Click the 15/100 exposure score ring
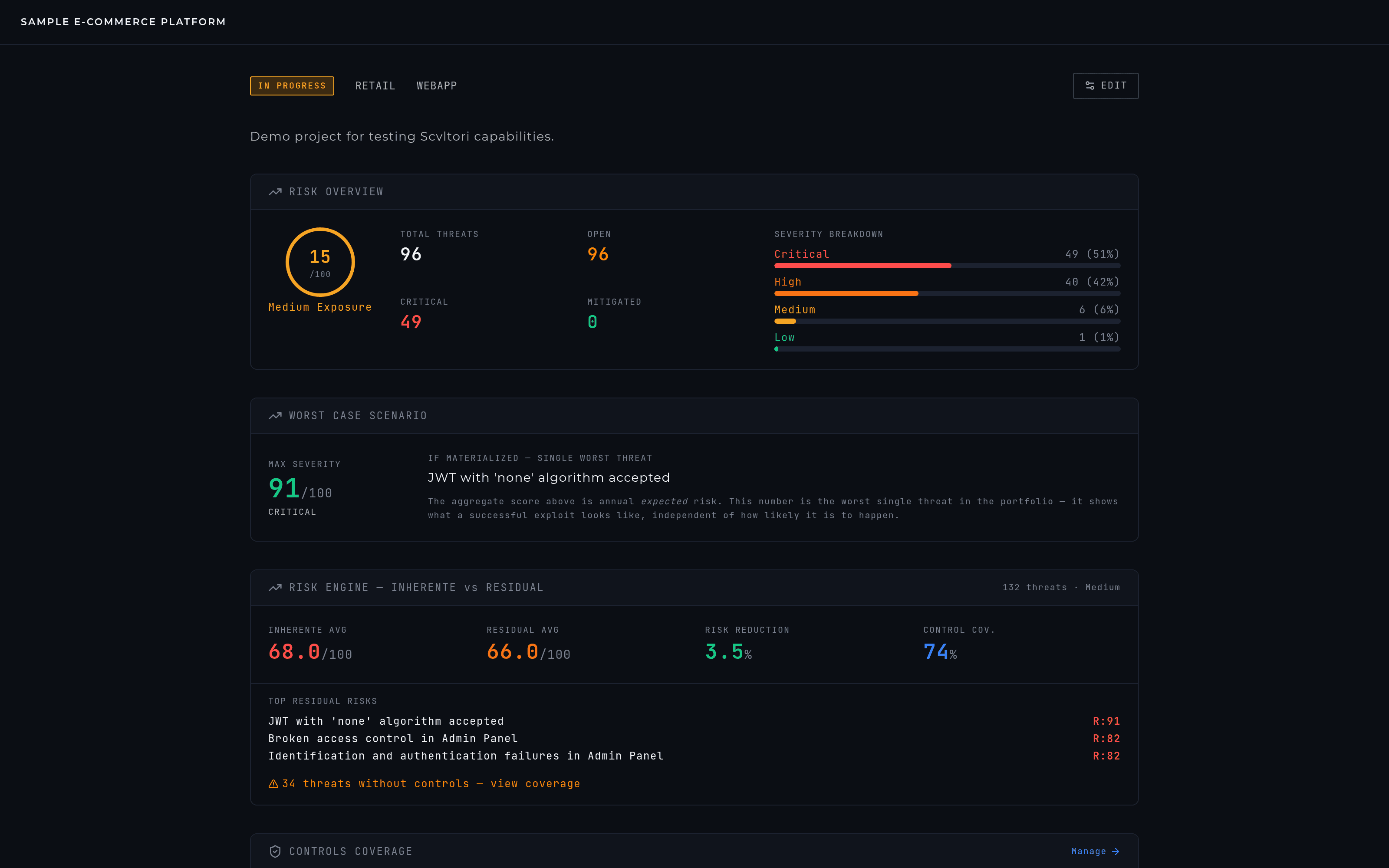The width and height of the screenshot is (1389, 868). [x=320, y=262]
